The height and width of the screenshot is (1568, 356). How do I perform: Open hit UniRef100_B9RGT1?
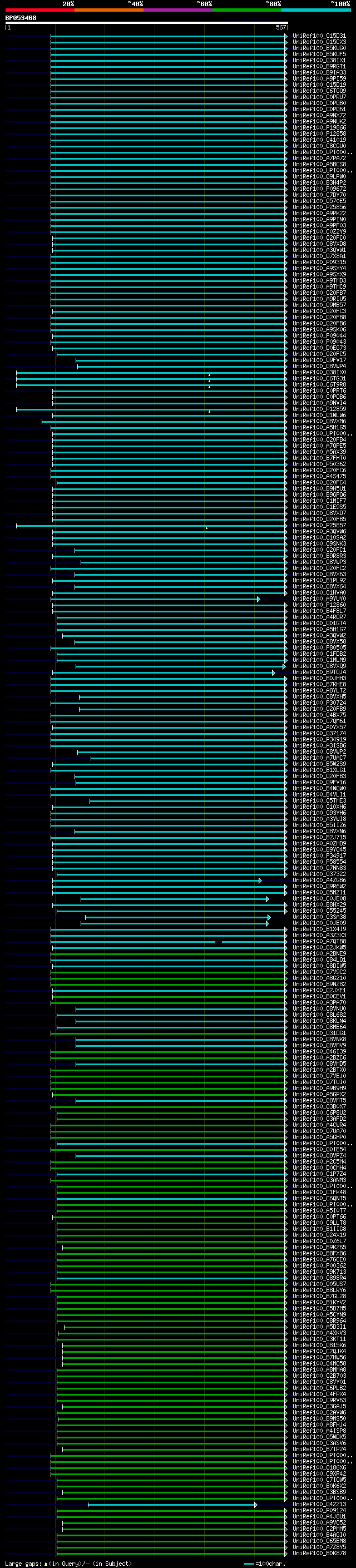[319, 66]
